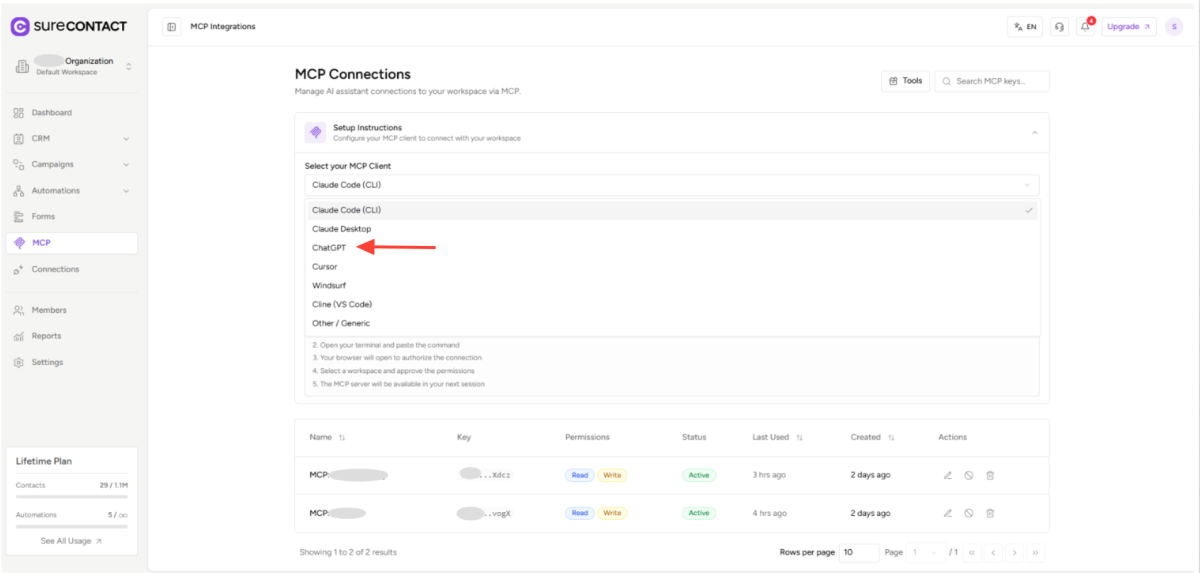Open the notifications bell
Image resolution: width=1200 pixels, height=573 pixels.
click(1085, 27)
